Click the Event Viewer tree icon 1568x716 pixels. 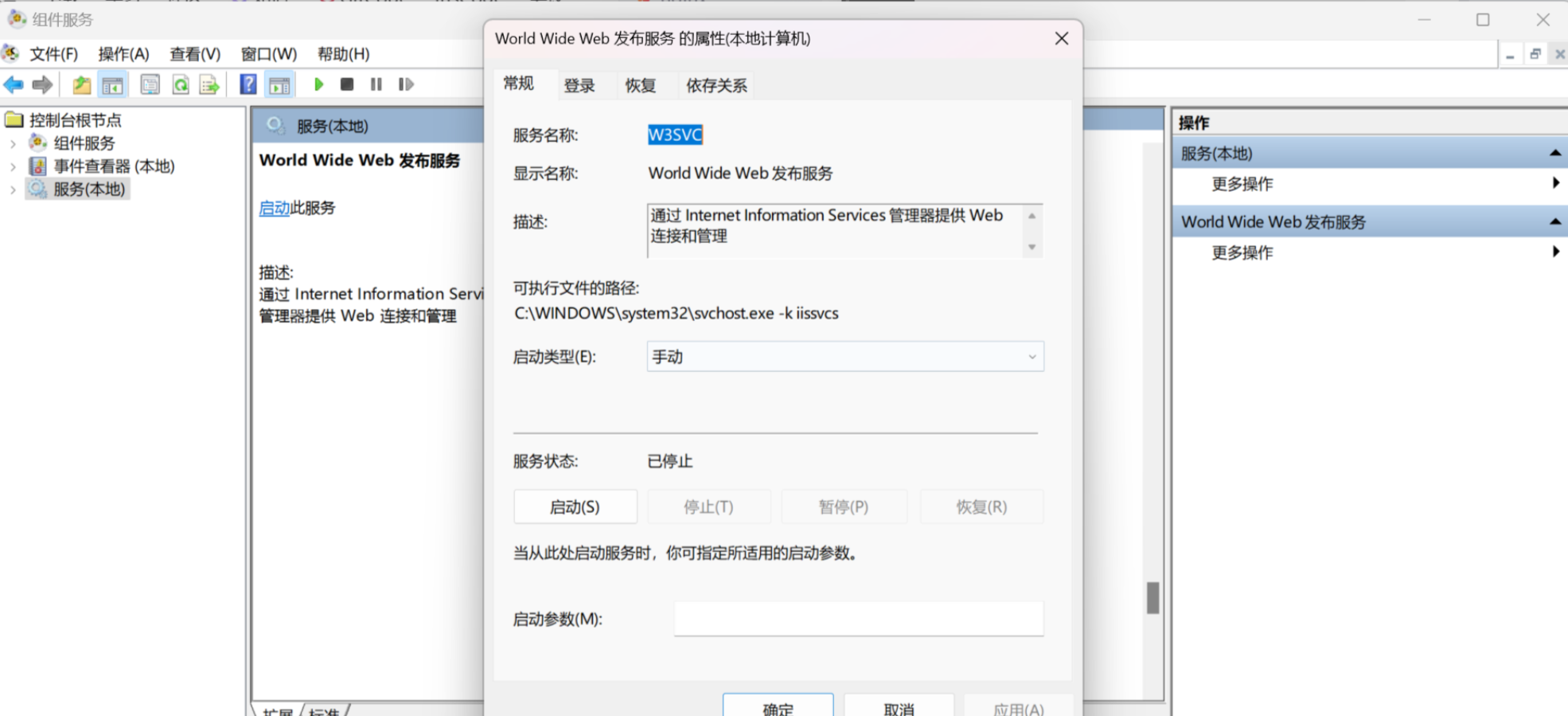37,166
